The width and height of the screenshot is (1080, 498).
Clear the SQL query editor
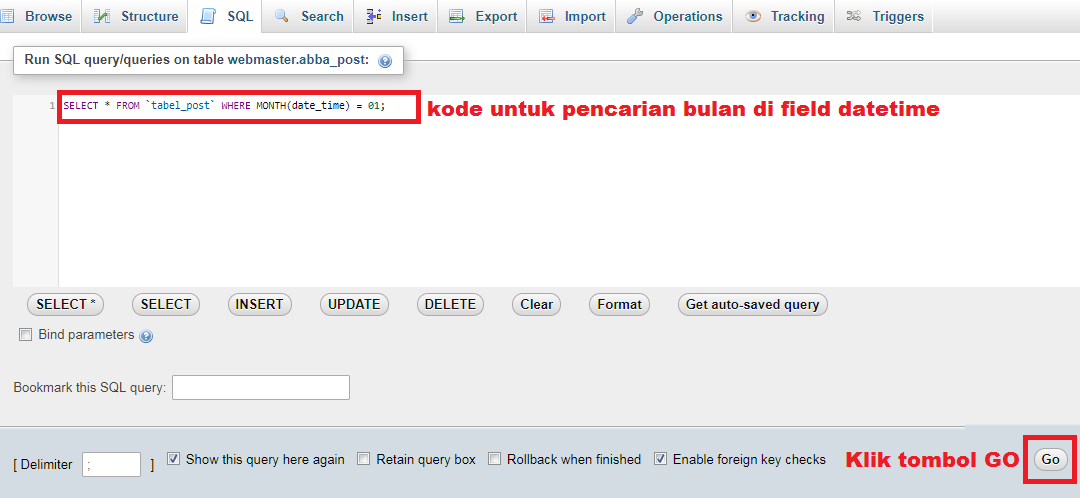537,304
